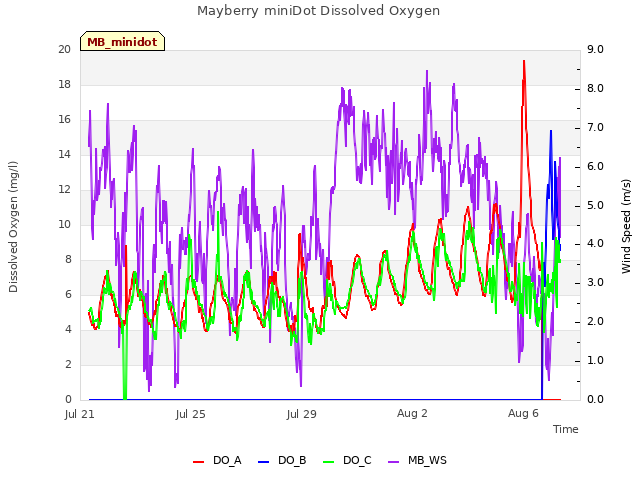Click the Wind Speed (m/s) axis title
The width and height of the screenshot is (640, 480).
[x=626, y=226]
